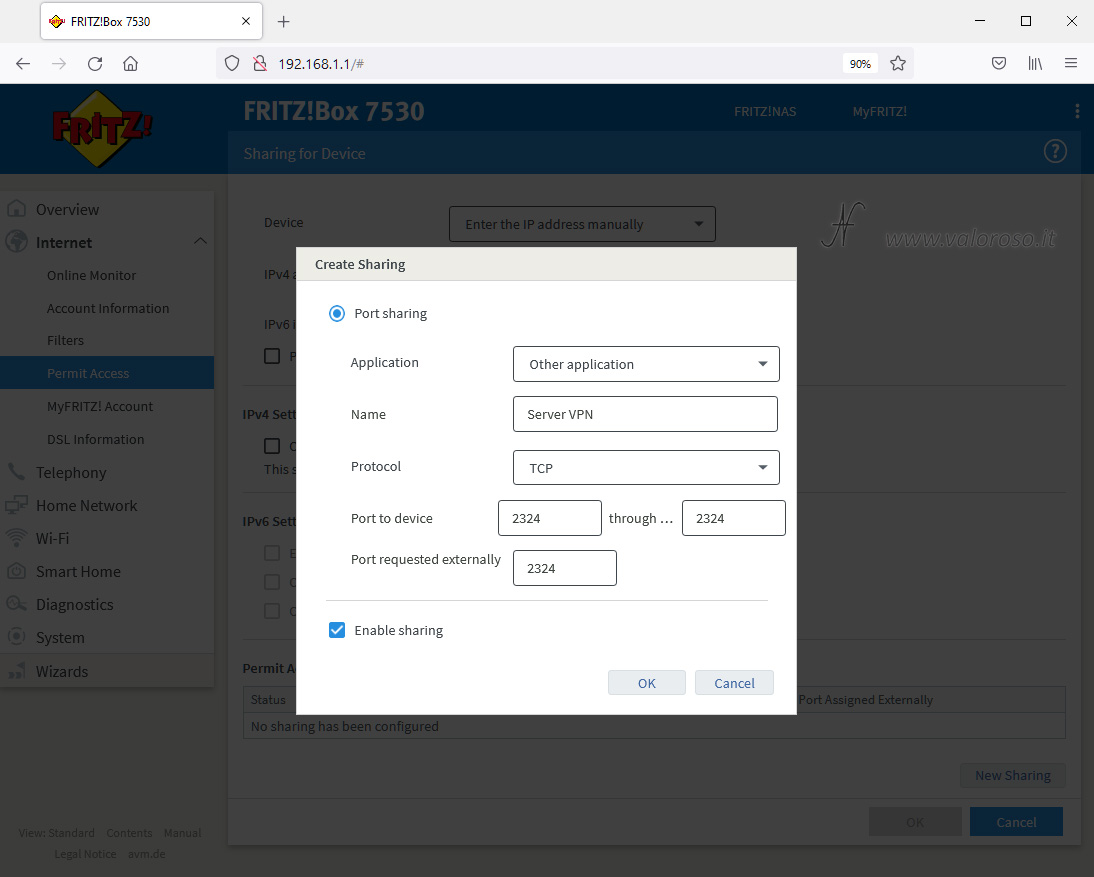Open the Manual link in footer
Screen dimensions: 1094x877
click(x=183, y=832)
